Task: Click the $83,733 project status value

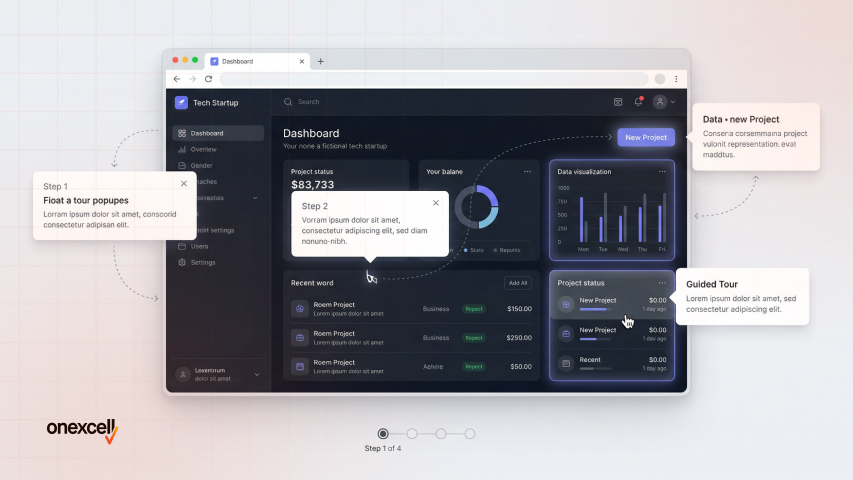Action: (312, 184)
